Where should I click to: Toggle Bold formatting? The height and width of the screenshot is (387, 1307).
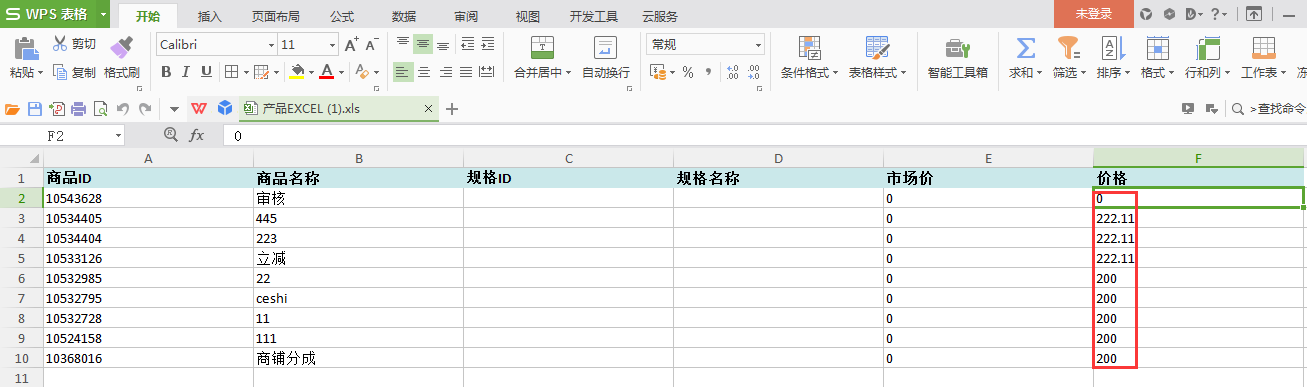pos(166,72)
